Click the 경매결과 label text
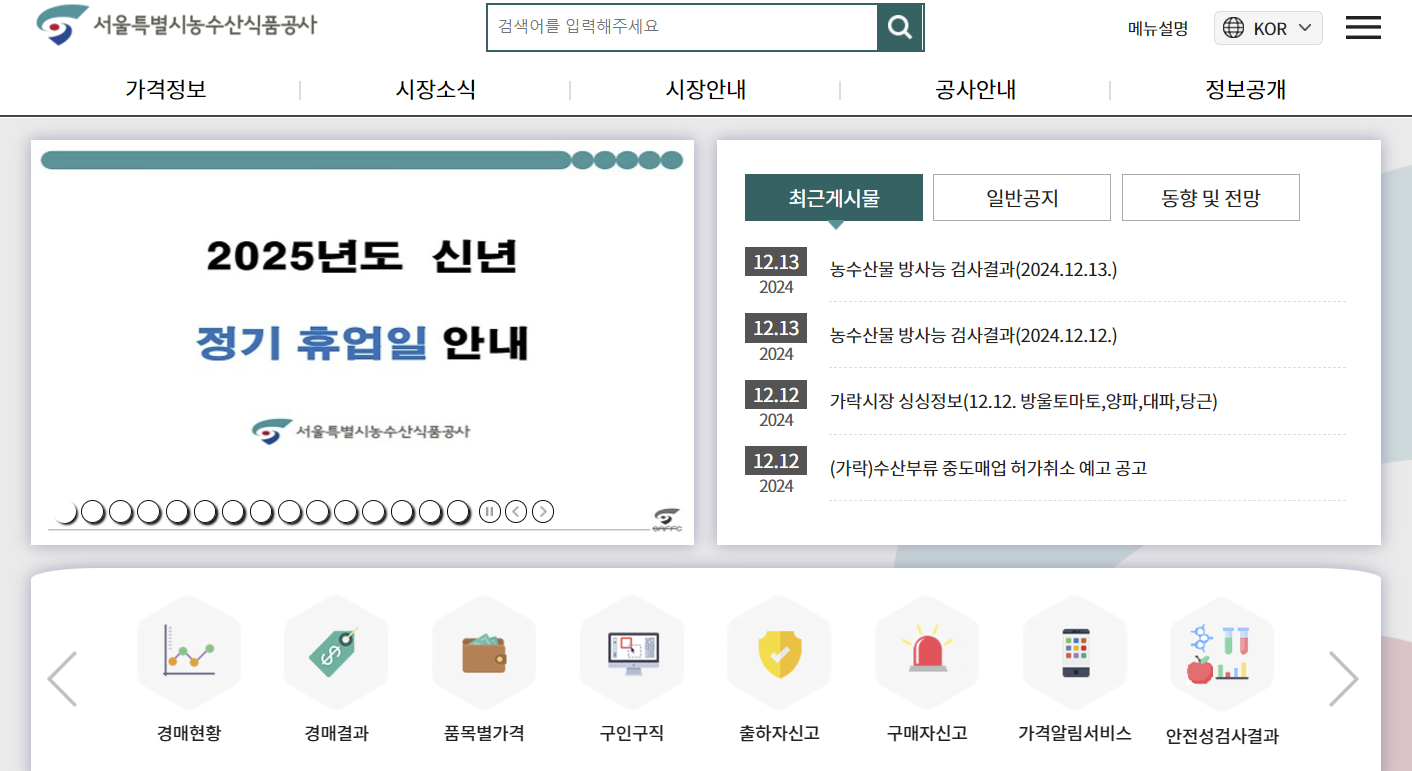 pyautogui.click(x=337, y=733)
